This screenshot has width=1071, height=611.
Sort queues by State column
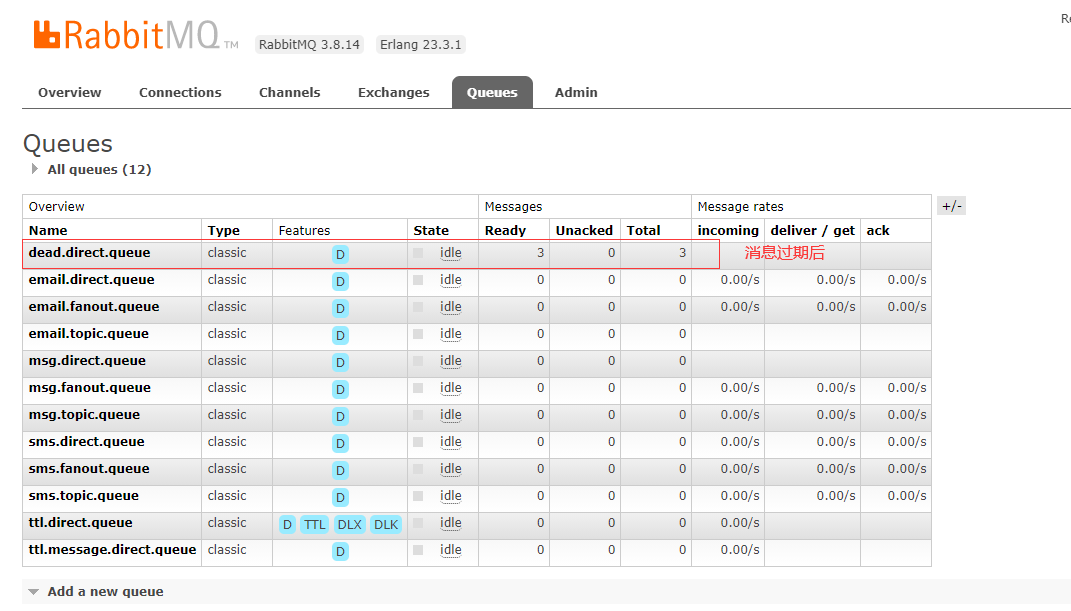(431, 231)
